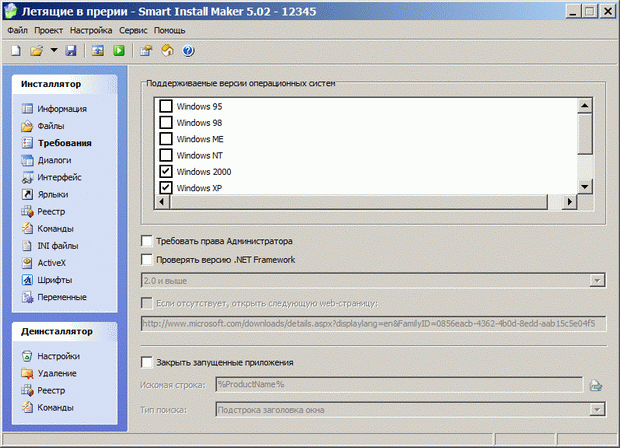Click the browse icon beside Искомая строка
The image size is (620, 448).
pos(597,385)
